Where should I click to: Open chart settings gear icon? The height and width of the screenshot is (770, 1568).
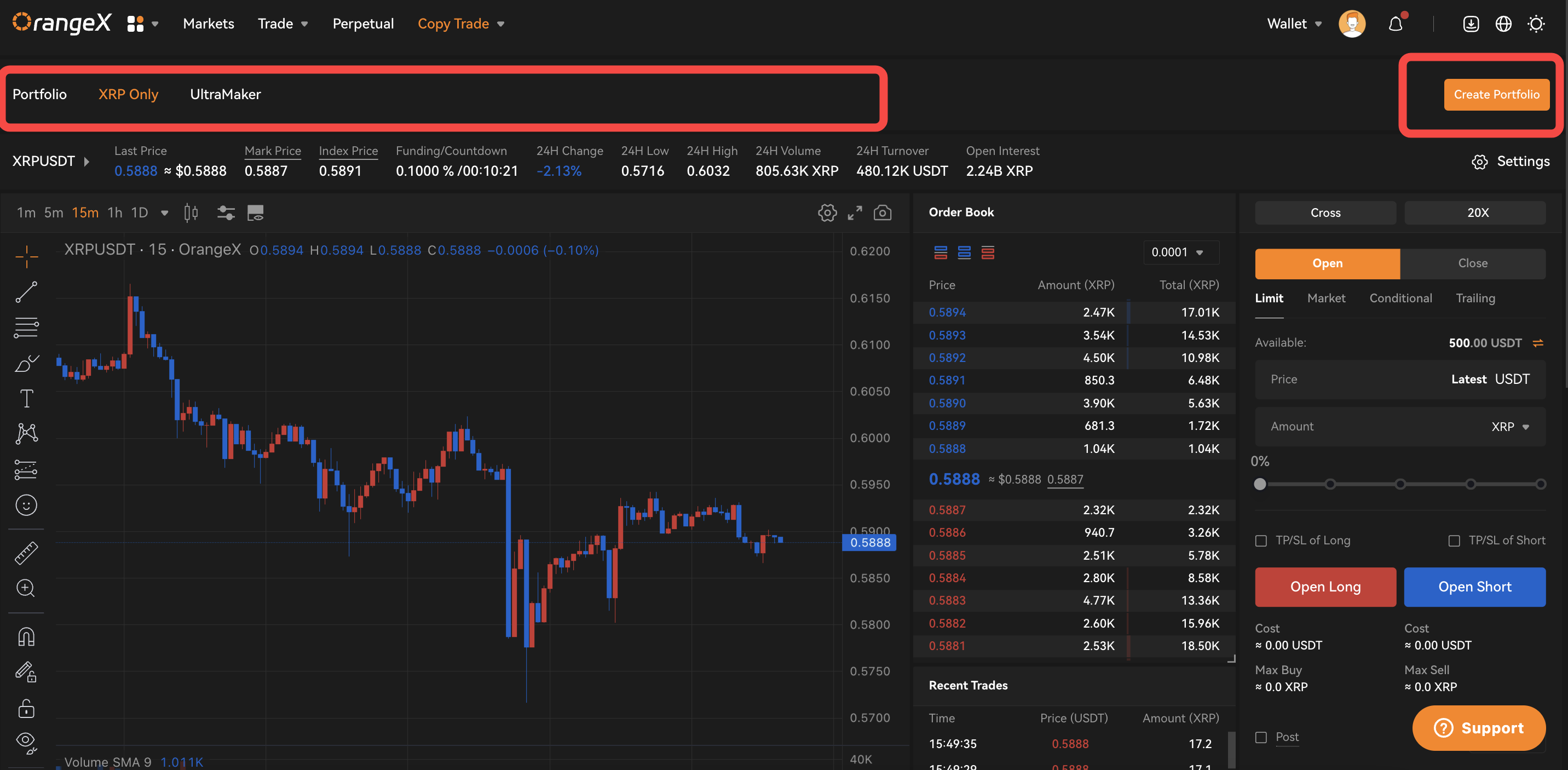click(827, 212)
